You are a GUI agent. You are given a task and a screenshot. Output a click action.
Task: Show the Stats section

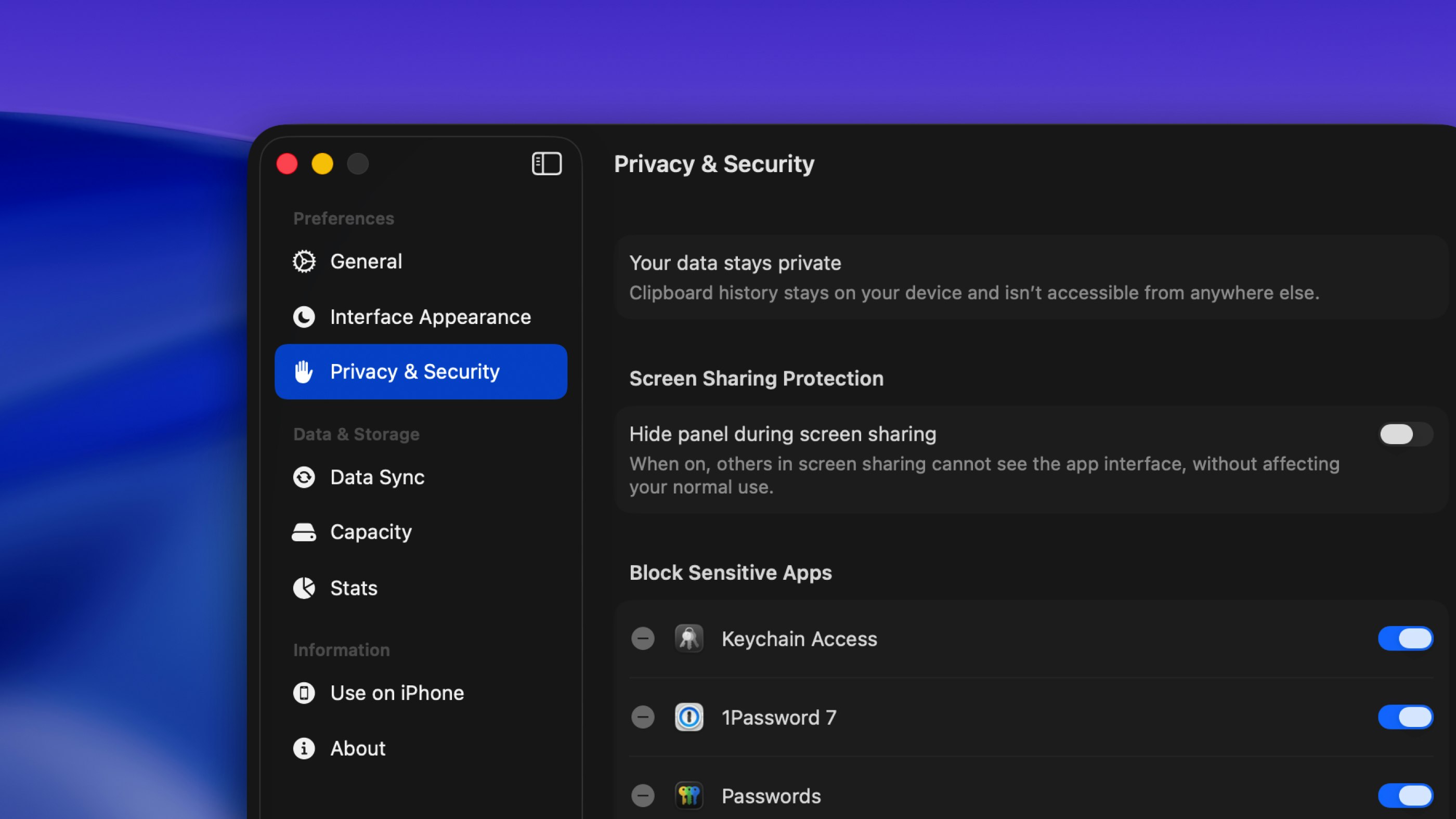421,589
